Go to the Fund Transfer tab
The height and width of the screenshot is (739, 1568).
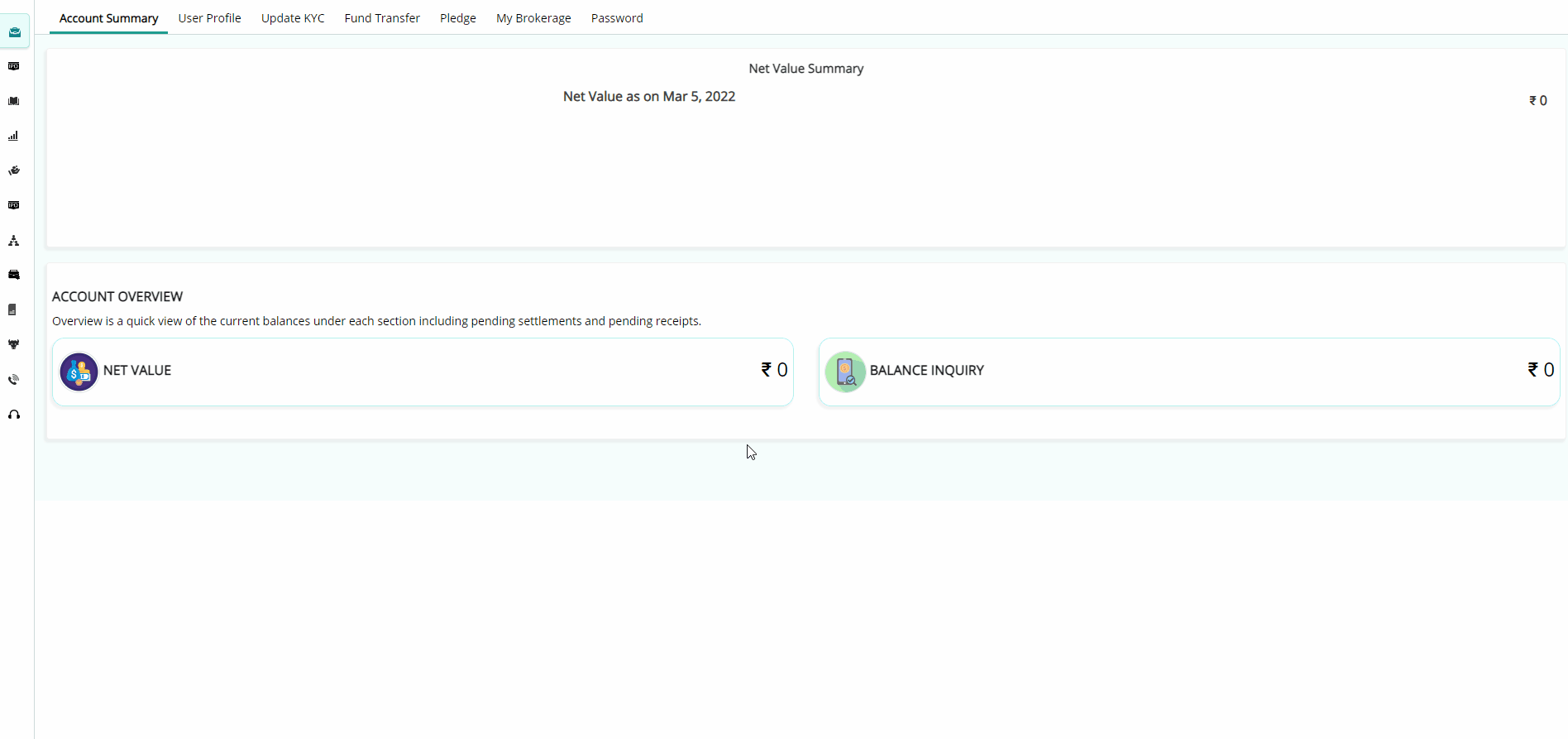pos(382,18)
